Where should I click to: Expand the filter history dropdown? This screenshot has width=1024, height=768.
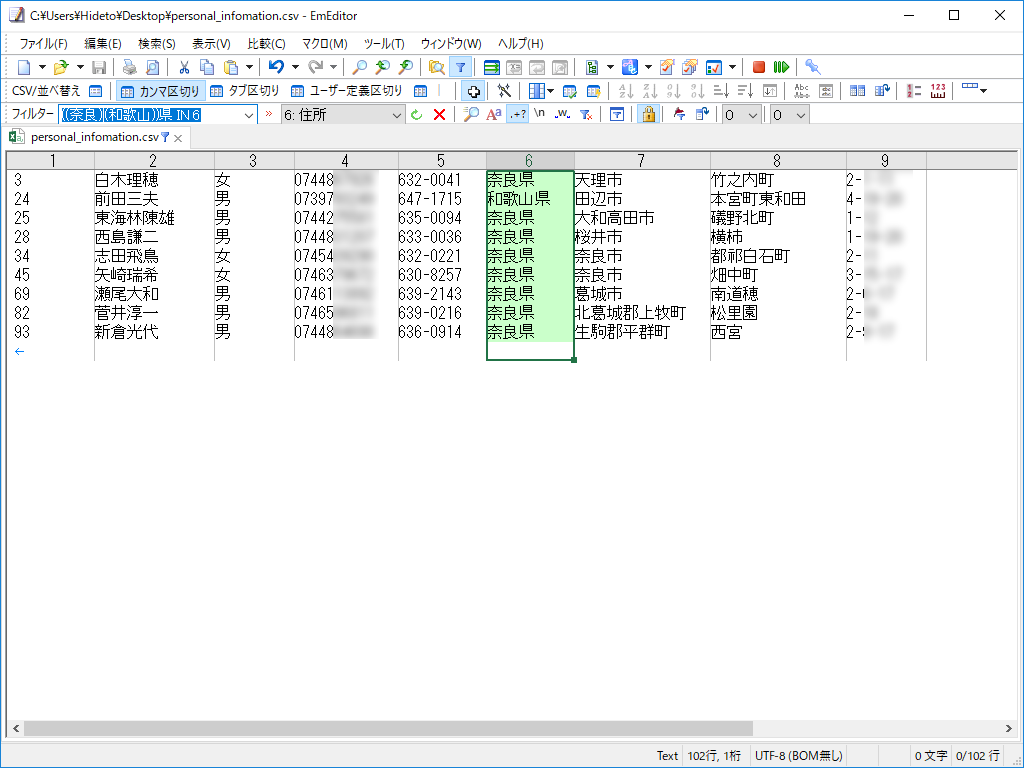(x=248, y=114)
